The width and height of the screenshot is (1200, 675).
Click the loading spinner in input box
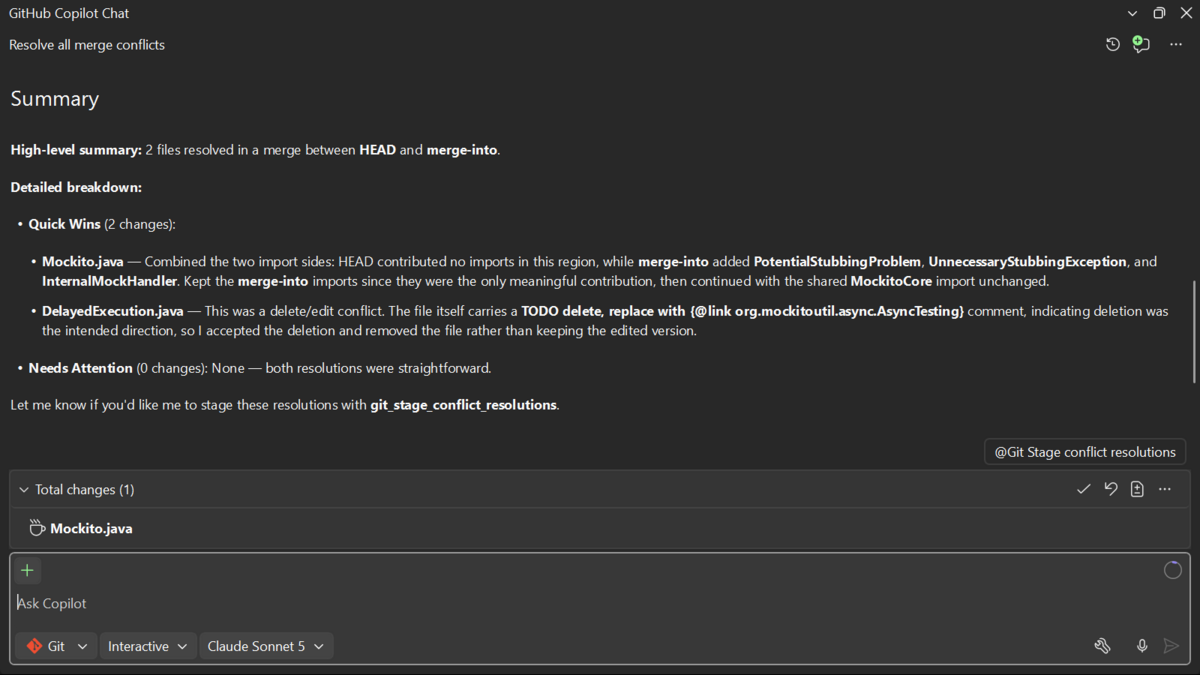(1172, 570)
